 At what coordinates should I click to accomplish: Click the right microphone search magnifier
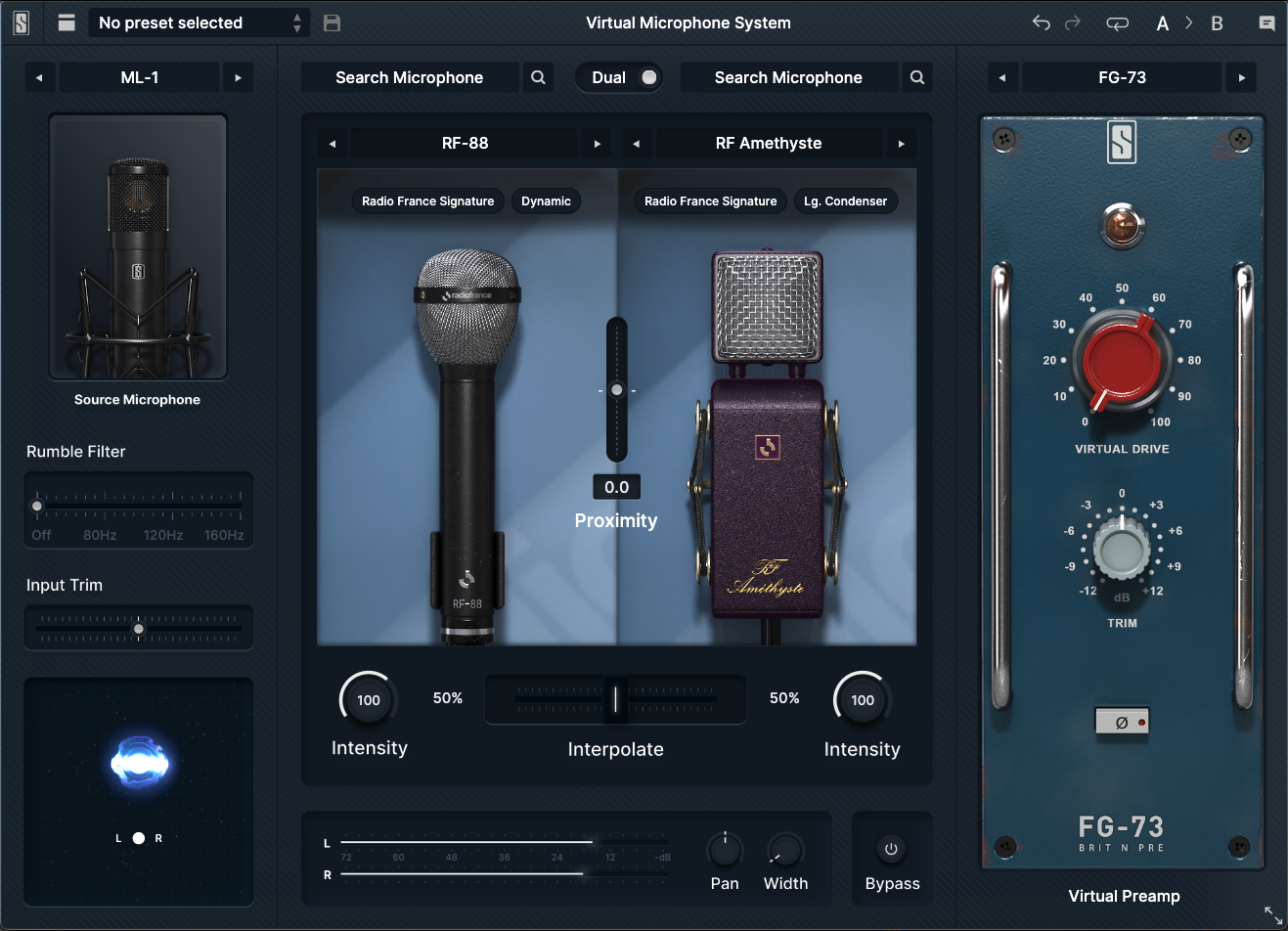pyautogui.click(x=917, y=77)
